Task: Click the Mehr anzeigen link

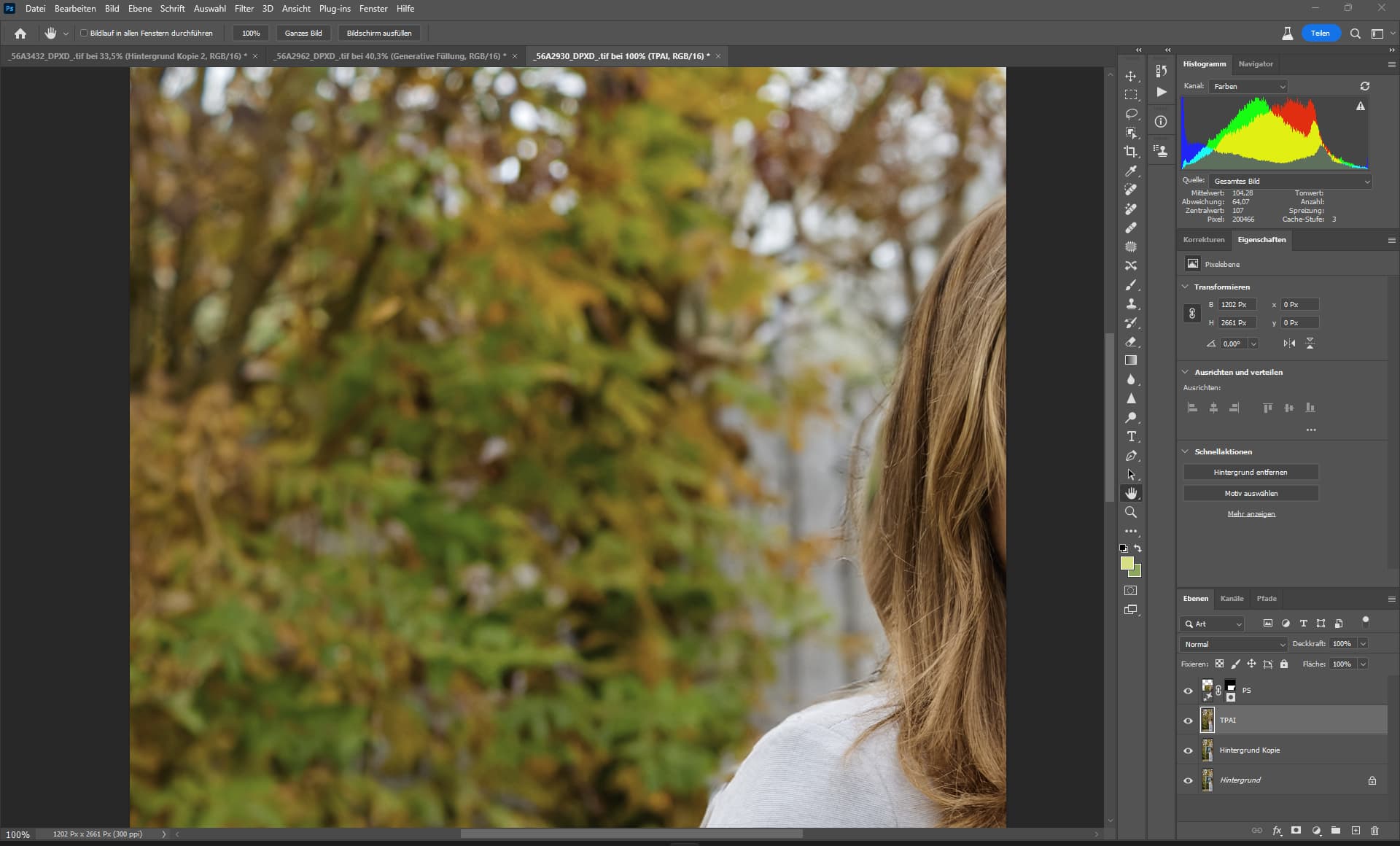Action: [x=1251, y=514]
